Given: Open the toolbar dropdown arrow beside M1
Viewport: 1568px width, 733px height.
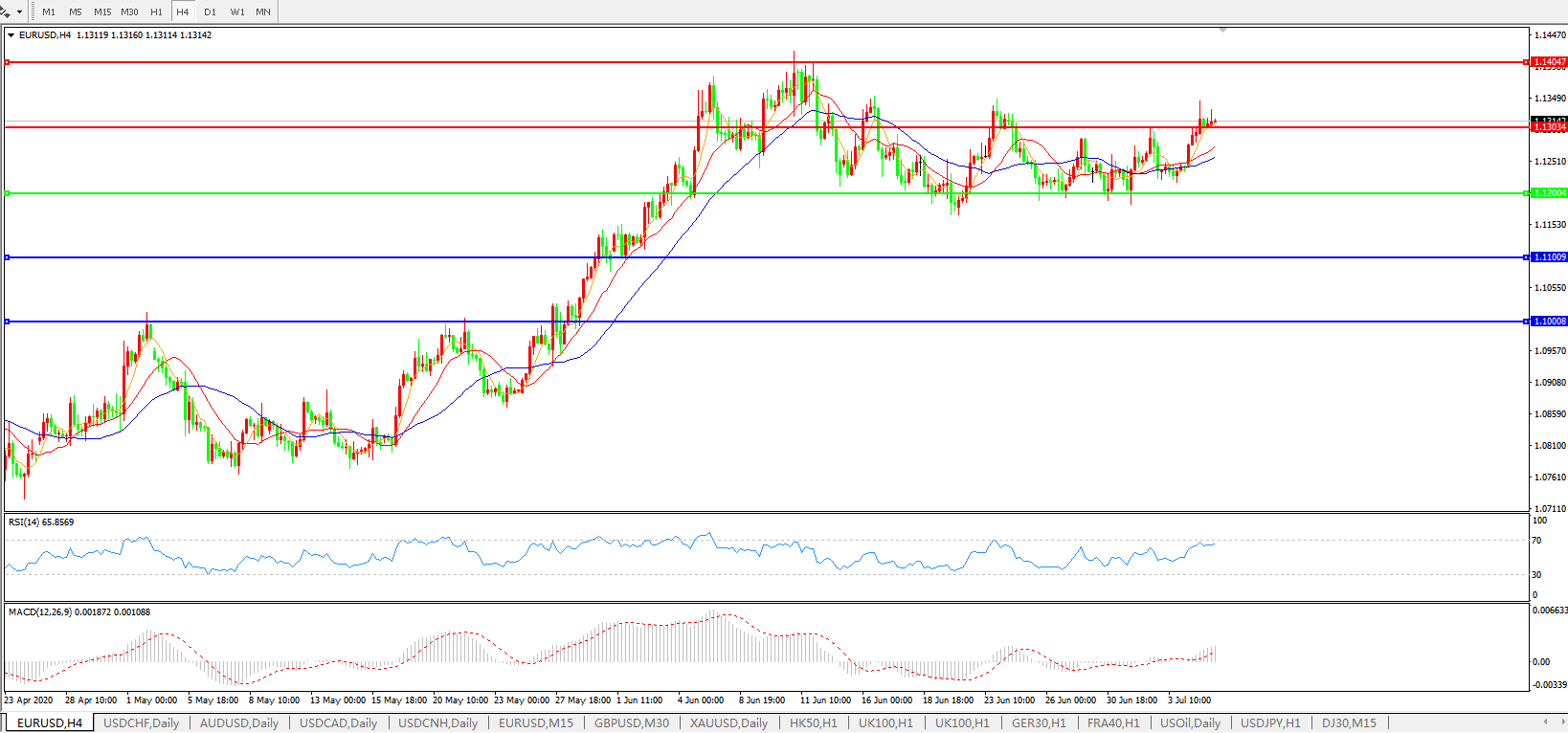Looking at the screenshot, I should click(x=19, y=12).
